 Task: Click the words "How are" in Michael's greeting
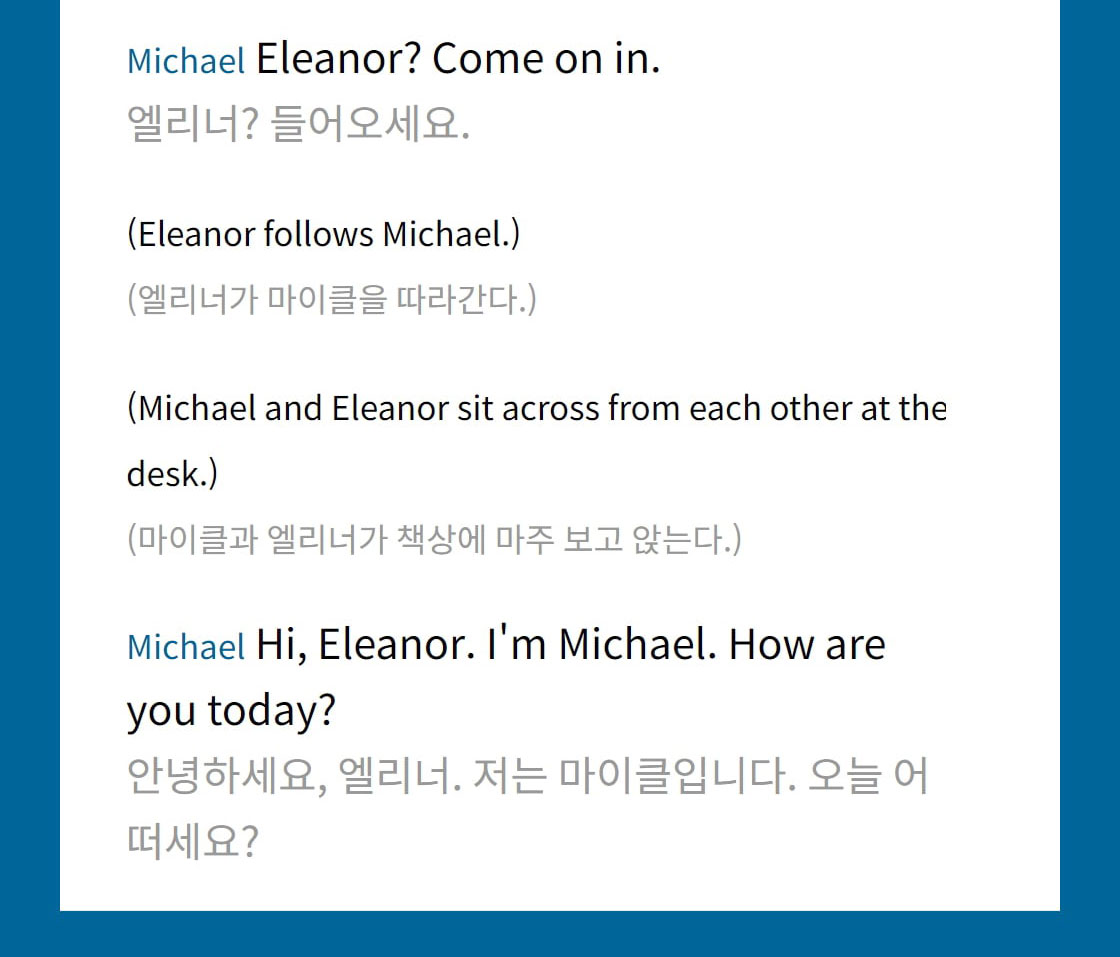tap(807, 645)
